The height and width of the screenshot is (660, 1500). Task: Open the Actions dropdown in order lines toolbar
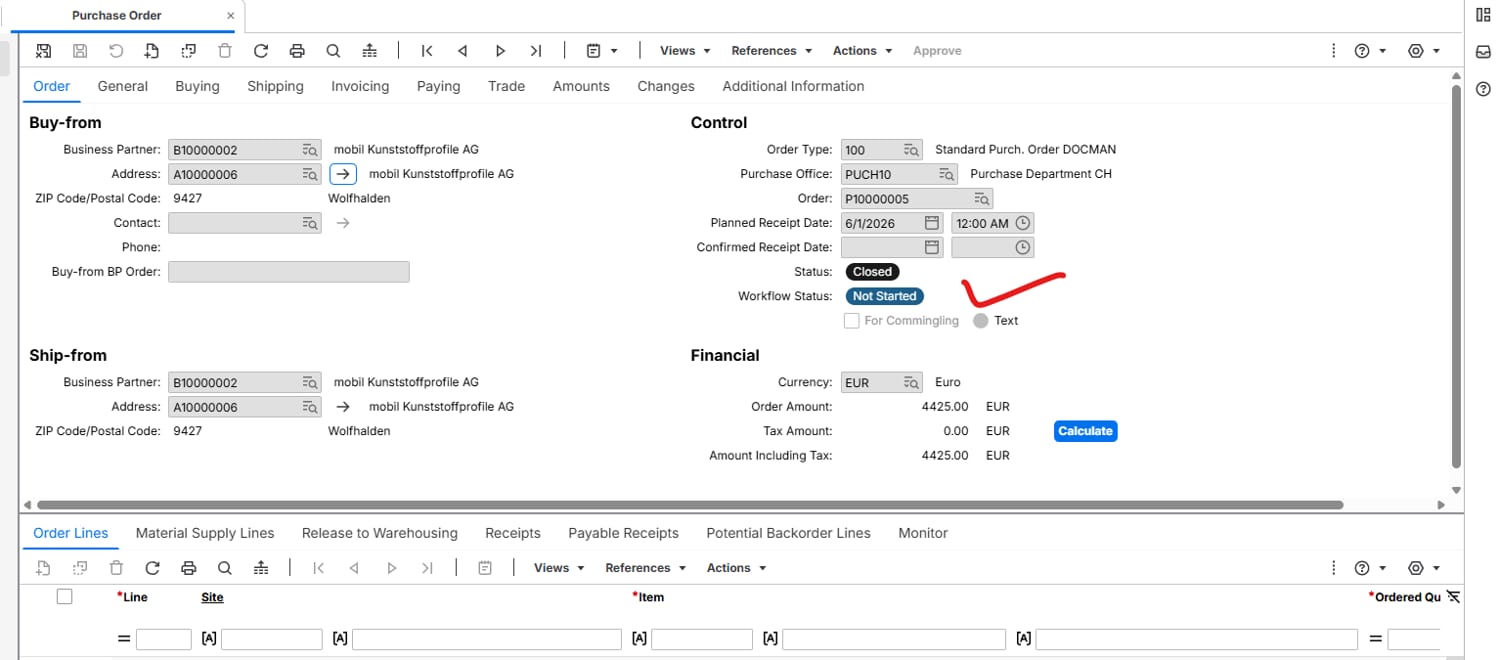coord(736,567)
